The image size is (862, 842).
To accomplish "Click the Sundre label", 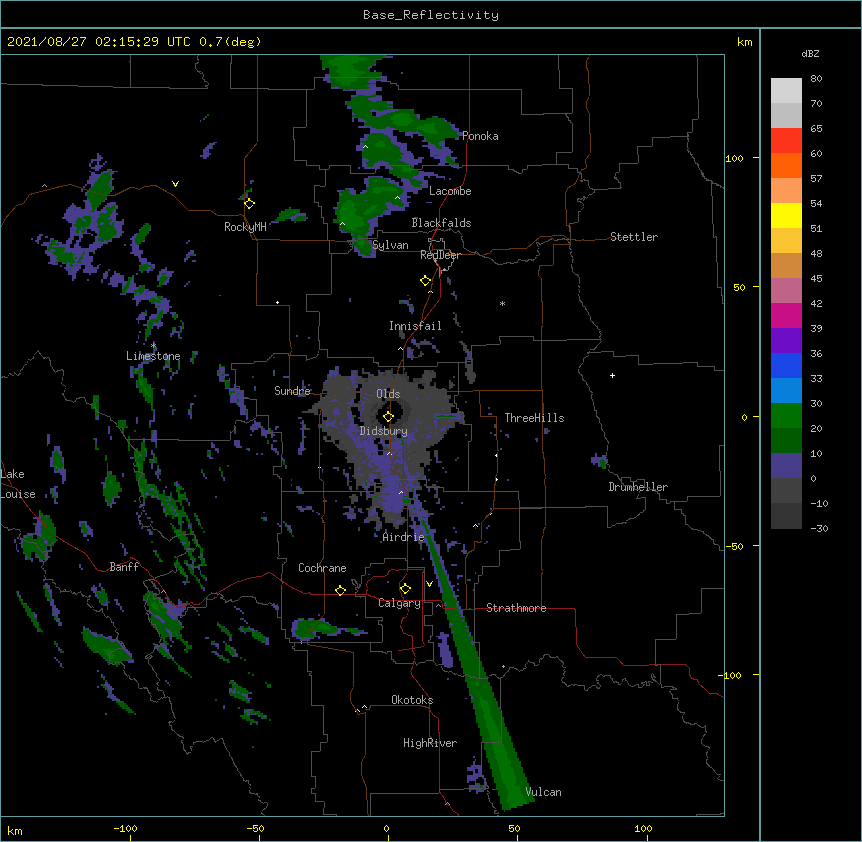I will click(292, 391).
